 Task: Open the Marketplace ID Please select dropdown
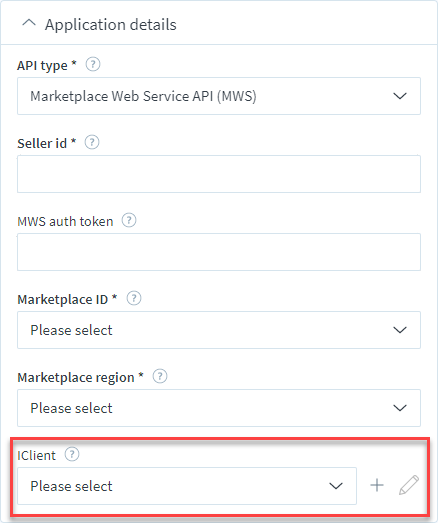point(219,330)
